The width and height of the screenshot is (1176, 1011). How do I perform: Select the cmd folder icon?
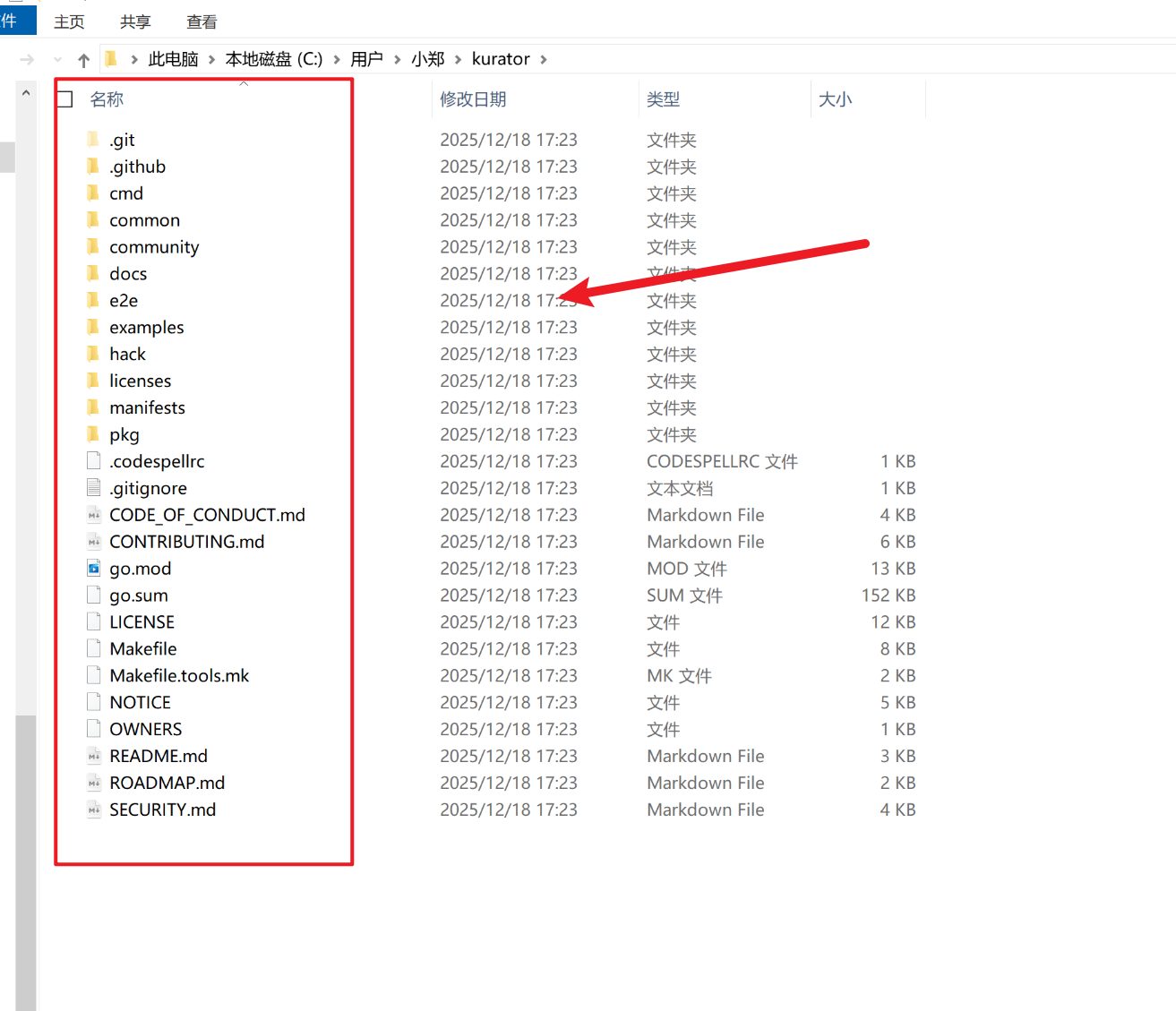[93, 193]
